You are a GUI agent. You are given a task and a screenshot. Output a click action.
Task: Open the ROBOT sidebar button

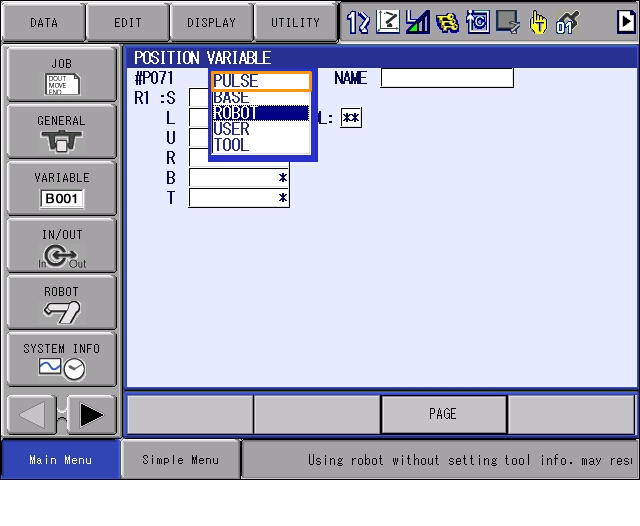(x=61, y=302)
